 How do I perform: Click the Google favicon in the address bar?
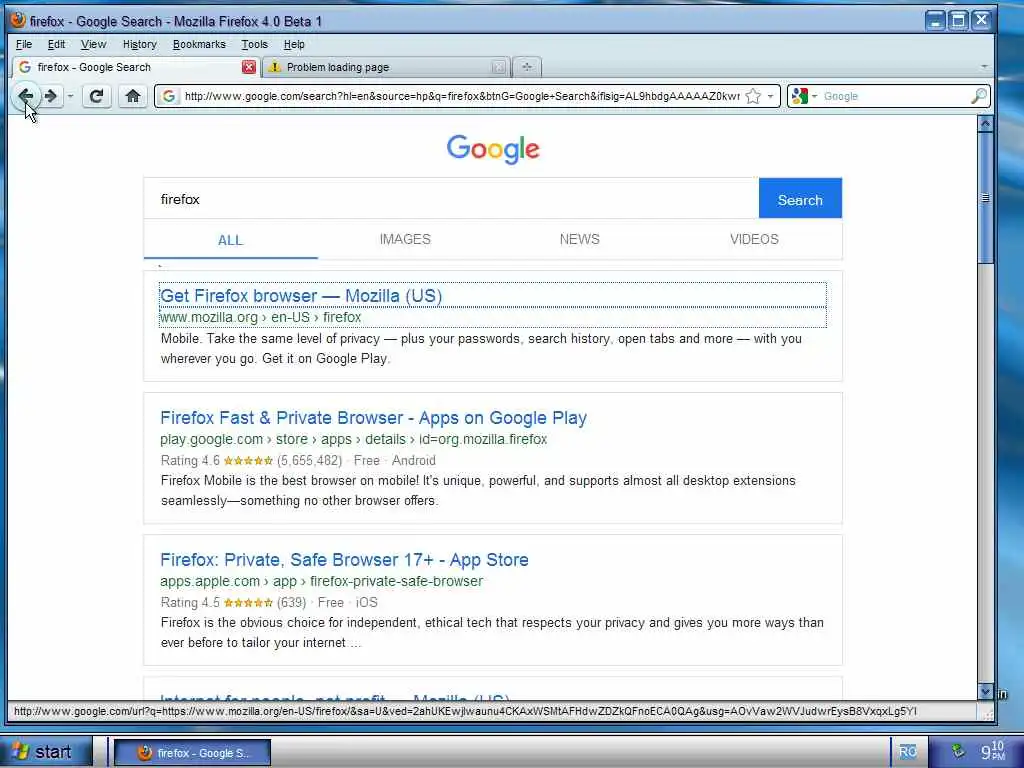pos(169,96)
